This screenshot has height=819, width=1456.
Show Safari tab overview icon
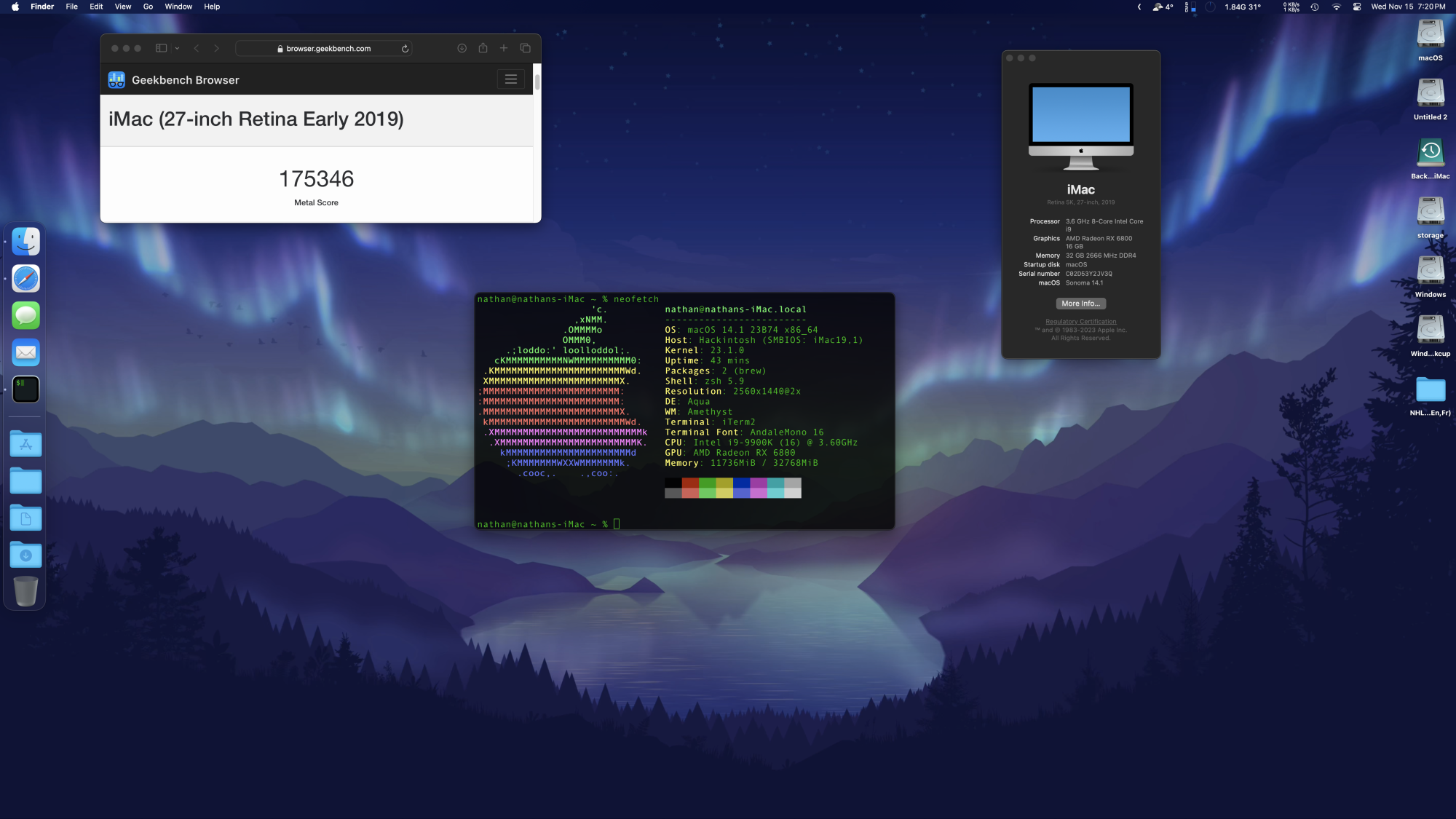(x=525, y=48)
